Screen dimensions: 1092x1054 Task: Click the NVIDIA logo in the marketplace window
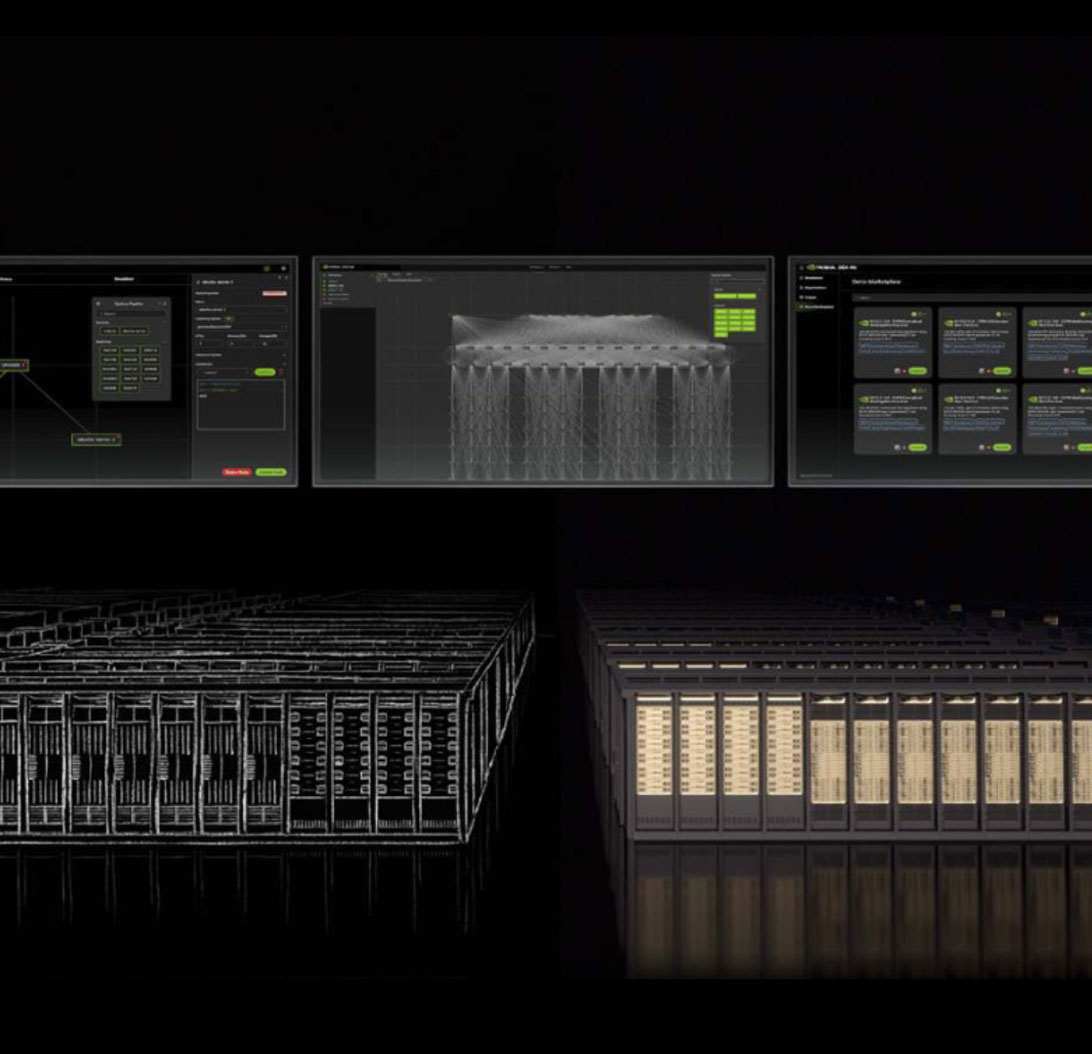pos(812,267)
